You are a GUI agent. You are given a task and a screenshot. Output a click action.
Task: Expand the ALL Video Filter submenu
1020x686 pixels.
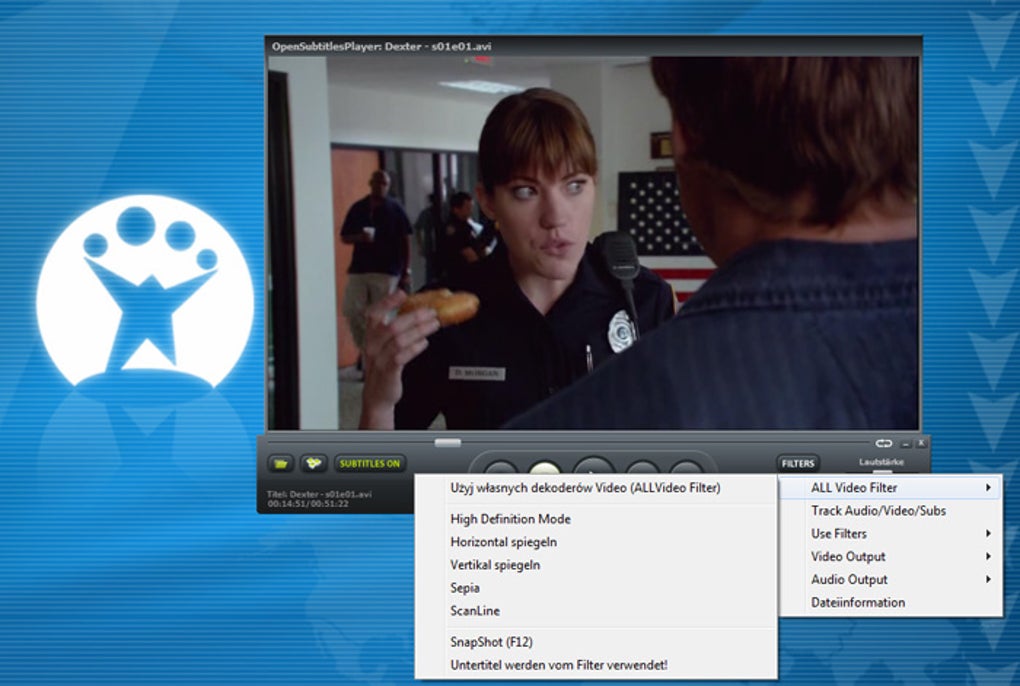891,488
